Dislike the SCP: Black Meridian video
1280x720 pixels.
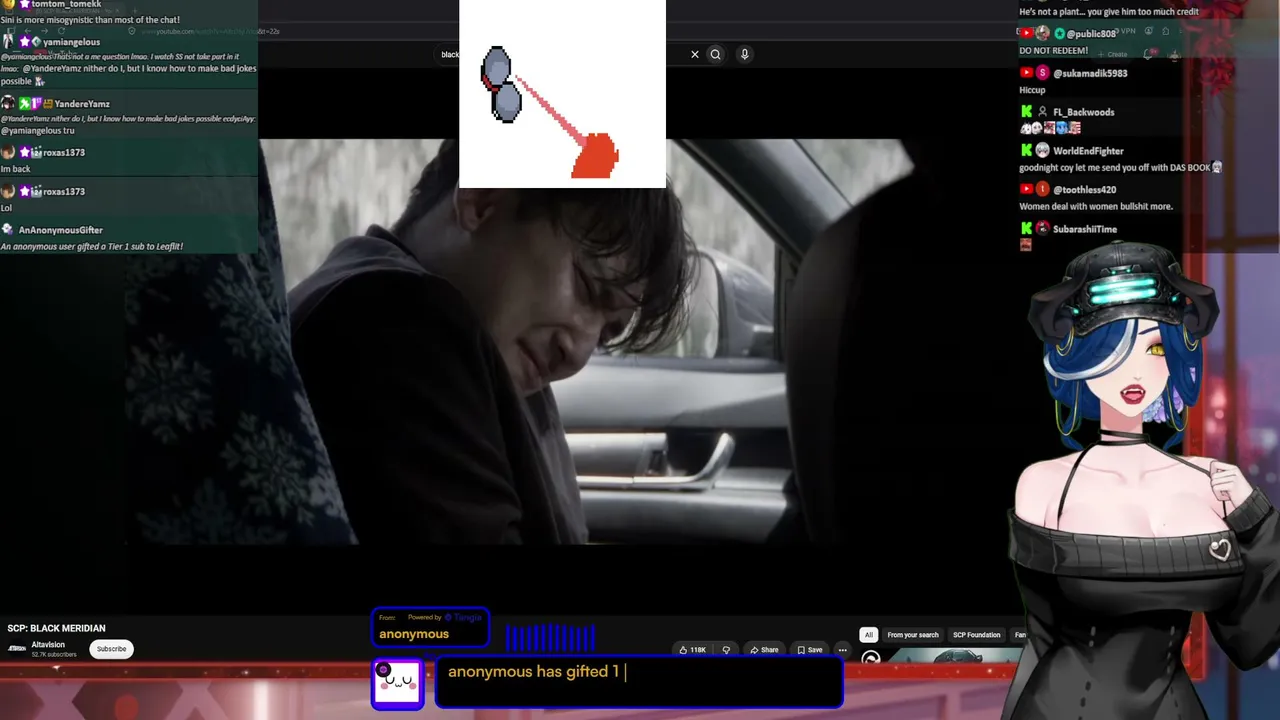(726, 650)
